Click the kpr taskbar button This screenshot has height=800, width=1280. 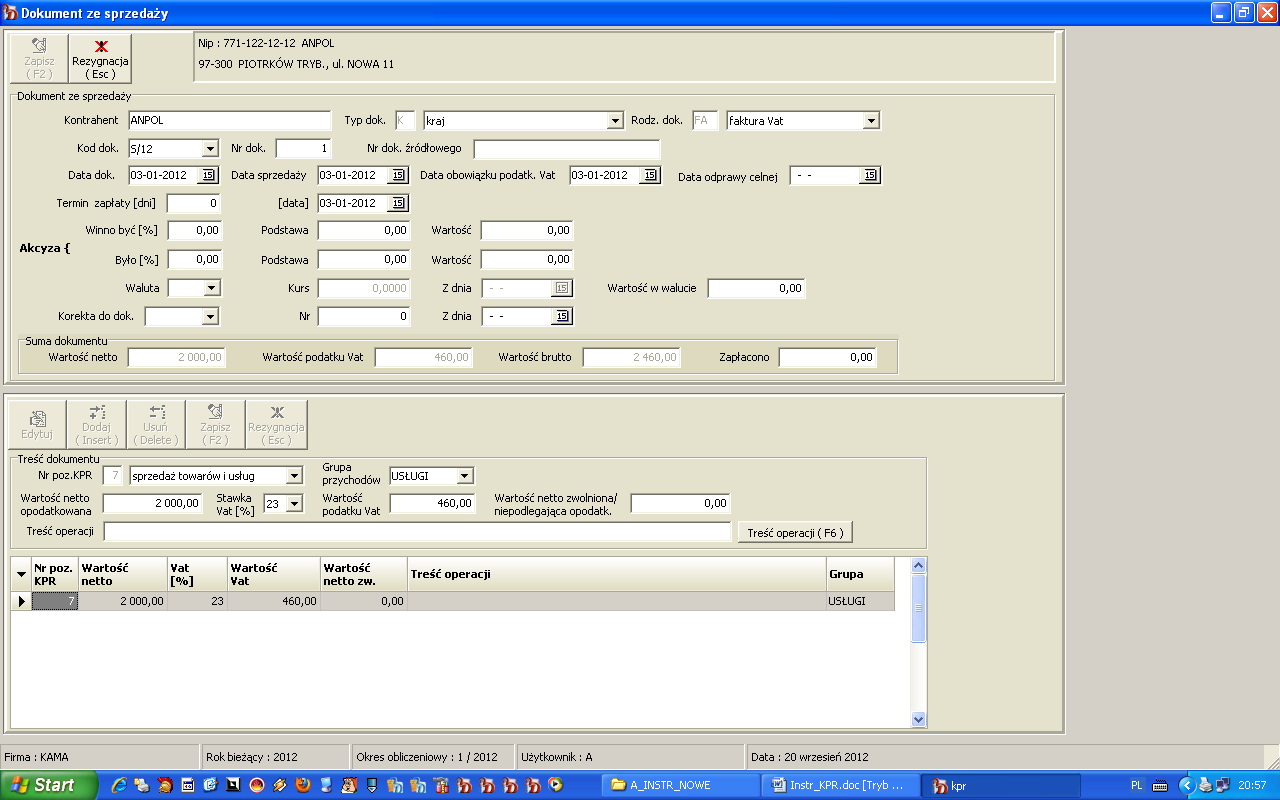point(1003,785)
